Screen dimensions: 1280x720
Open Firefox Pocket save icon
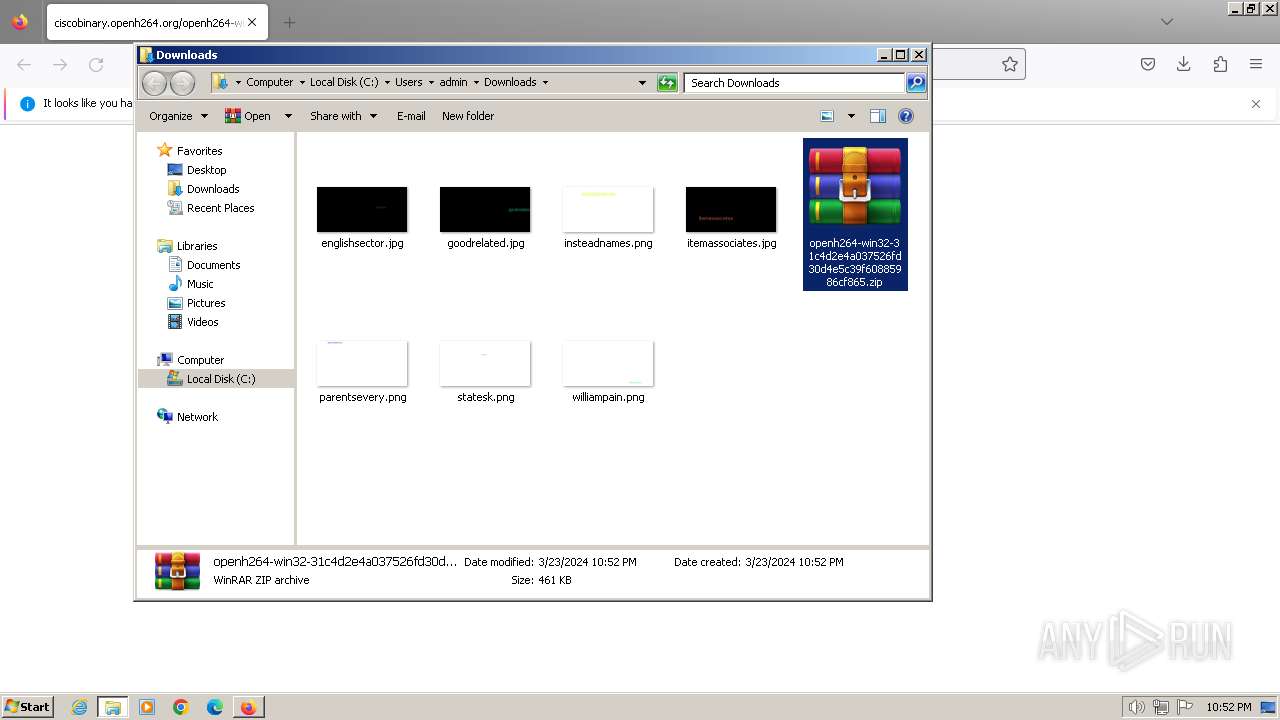1148,64
